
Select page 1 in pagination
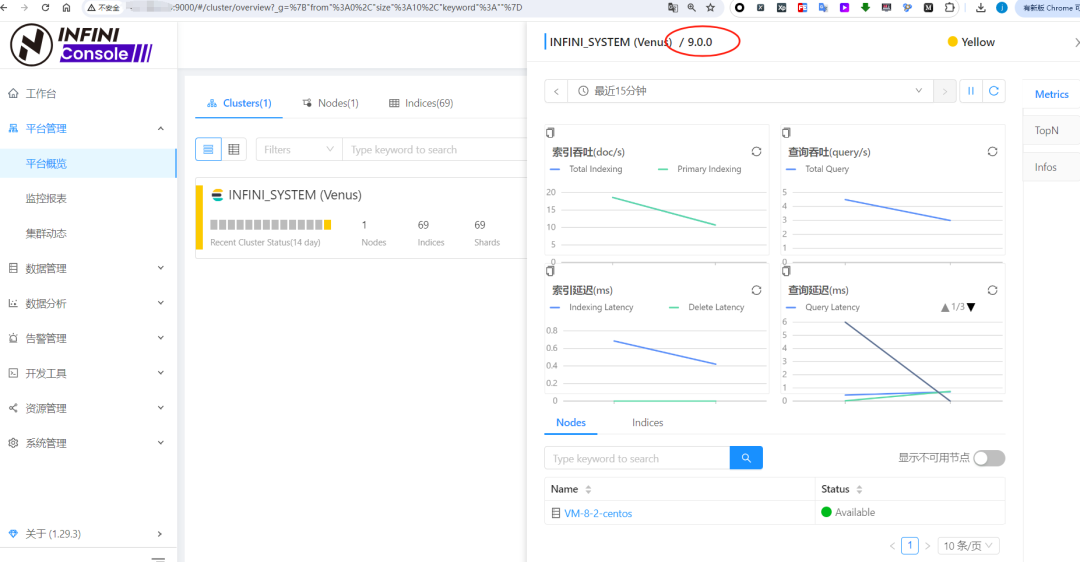click(x=910, y=545)
